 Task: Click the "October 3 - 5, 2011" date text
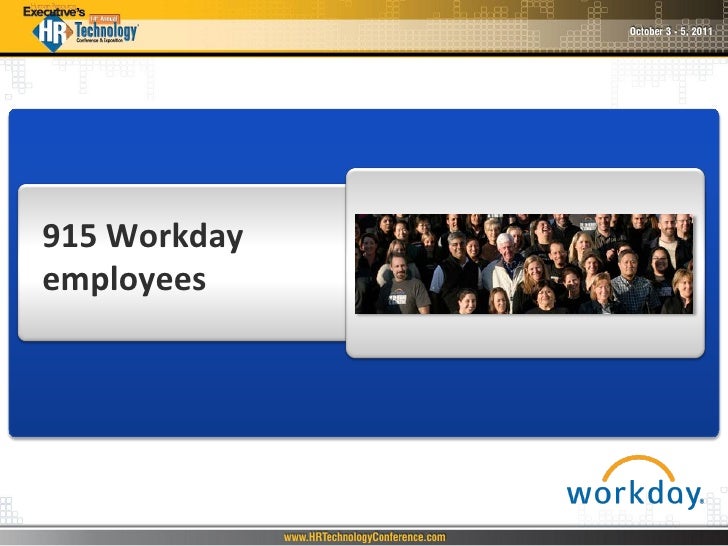[x=671, y=31]
